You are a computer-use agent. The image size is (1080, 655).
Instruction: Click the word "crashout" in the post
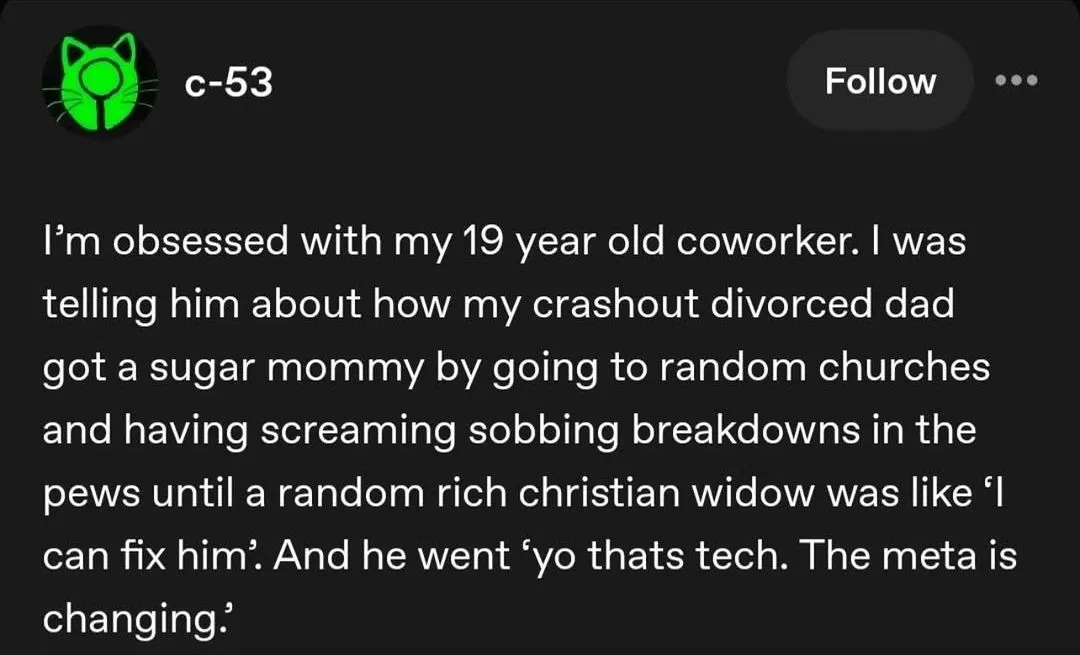(x=616, y=305)
